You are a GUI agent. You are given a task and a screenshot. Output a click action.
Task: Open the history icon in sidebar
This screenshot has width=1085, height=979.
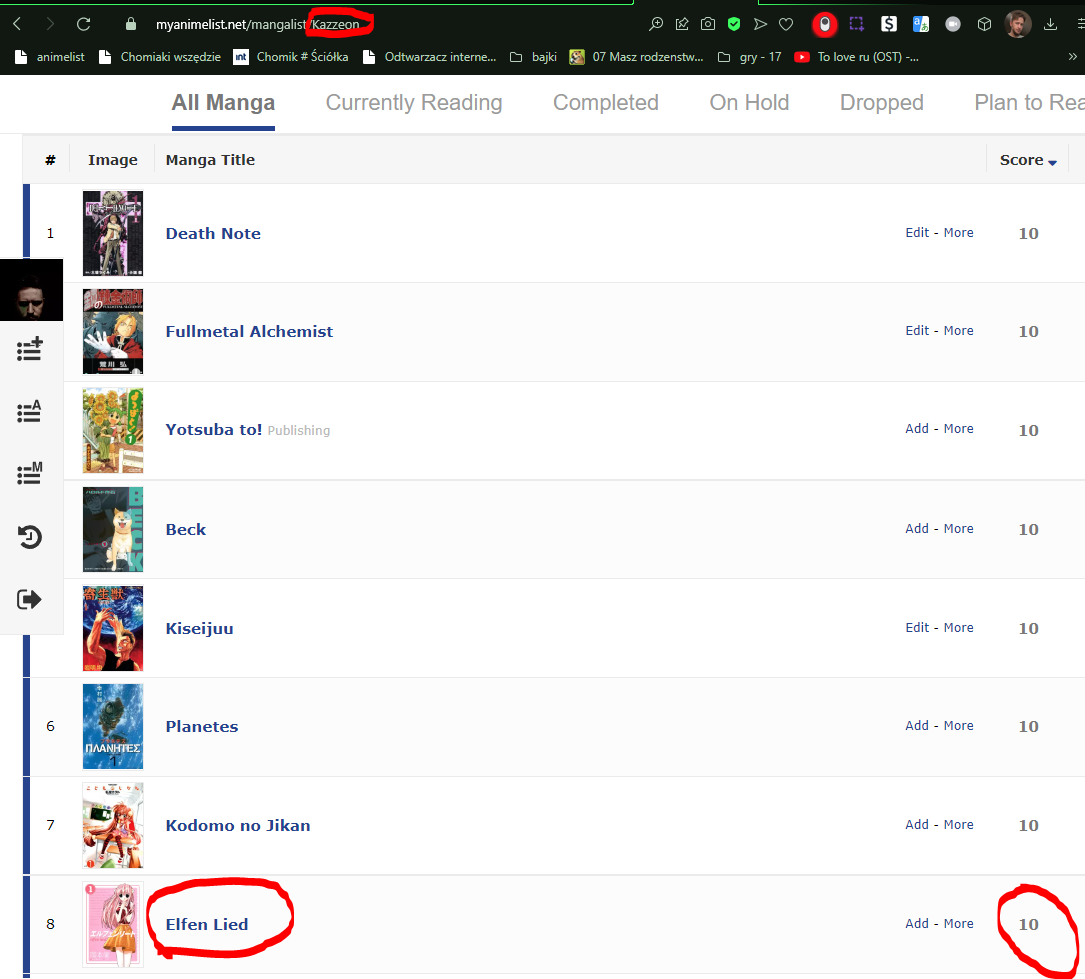(x=30, y=537)
